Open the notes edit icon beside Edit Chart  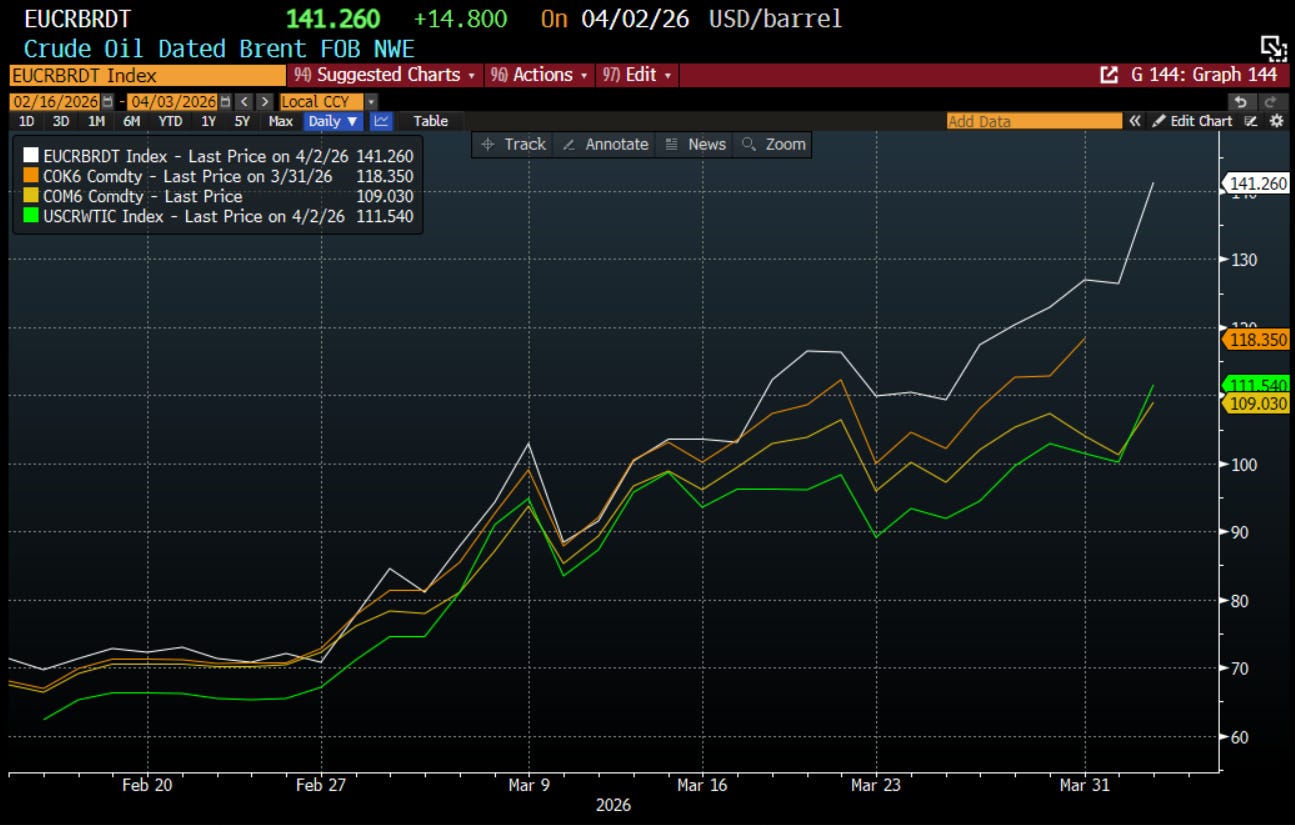(x=1251, y=121)
